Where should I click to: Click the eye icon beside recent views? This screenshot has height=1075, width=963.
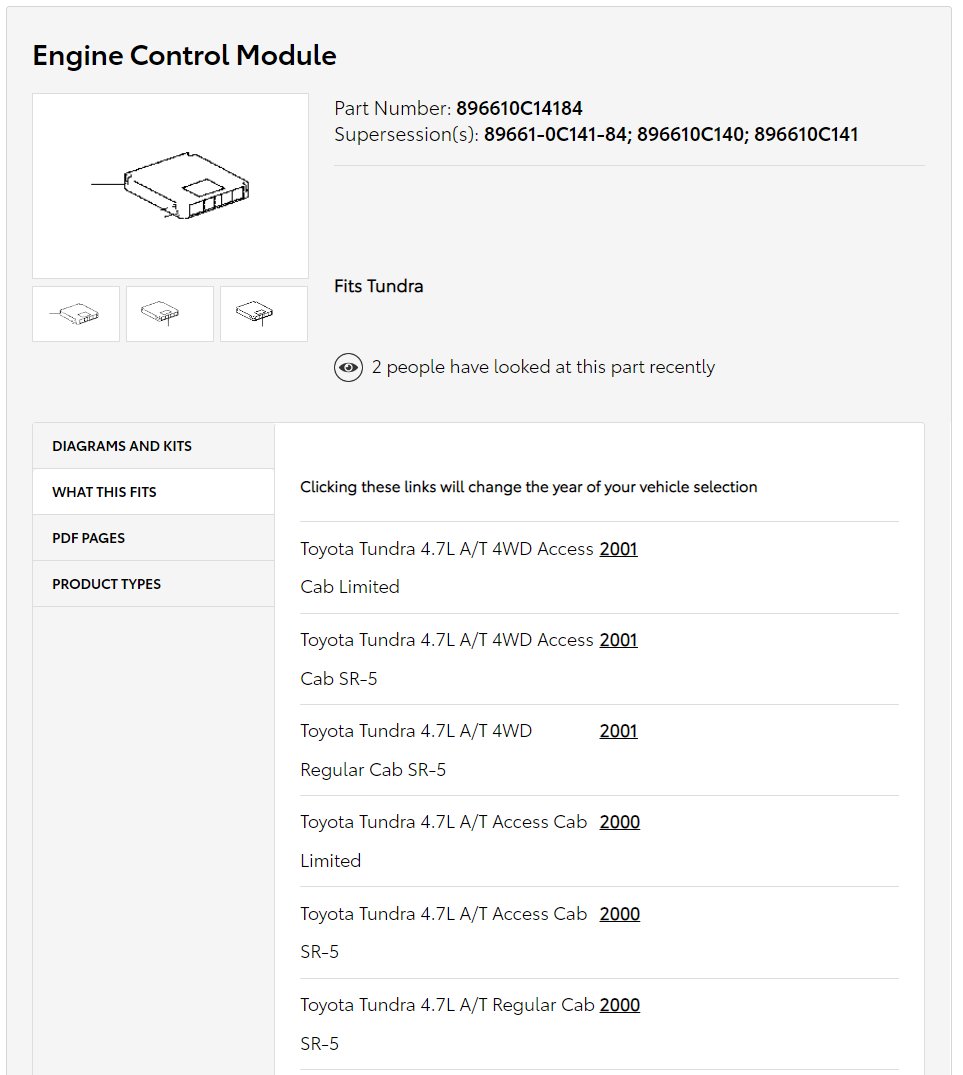[x=348, y=367]
